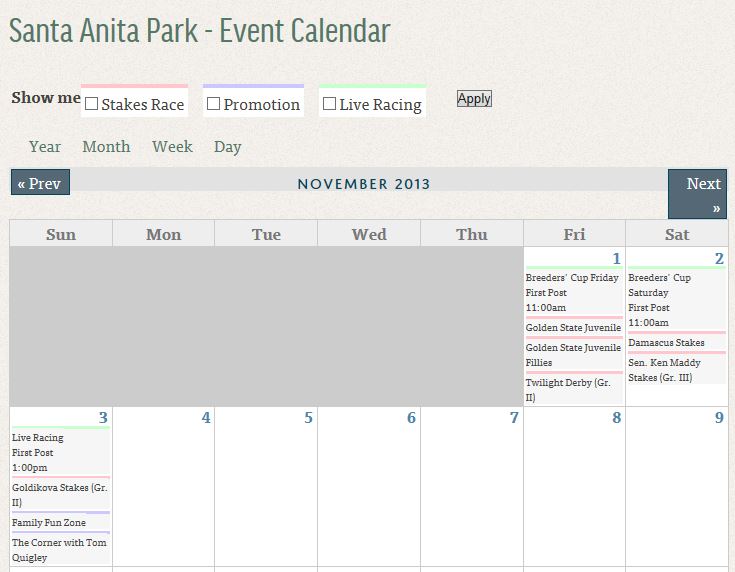
Task: Open the Golden State Juvenile Fillies event
Action: pos(573,355)
